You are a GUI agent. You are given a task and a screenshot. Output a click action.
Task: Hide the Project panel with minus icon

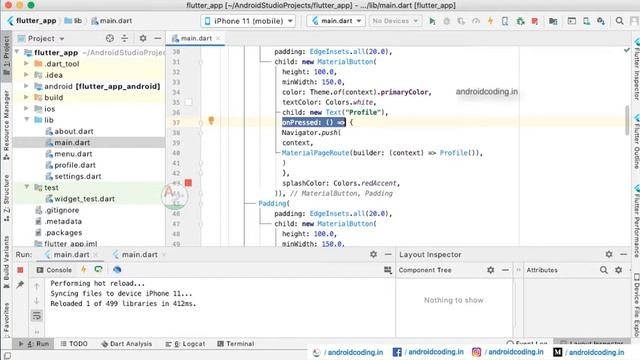pyautogui.click(x=158, y=38)
